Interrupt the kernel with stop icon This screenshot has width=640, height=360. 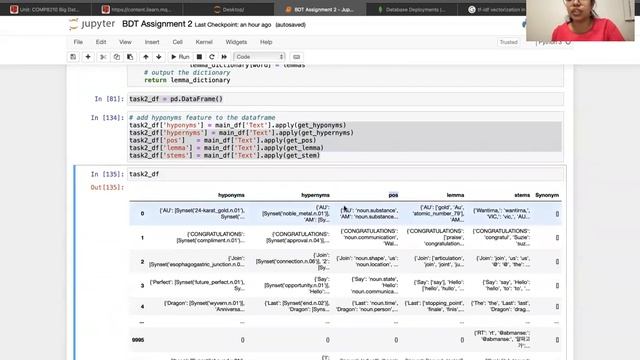pyautogui.click(x=199, y=57)
